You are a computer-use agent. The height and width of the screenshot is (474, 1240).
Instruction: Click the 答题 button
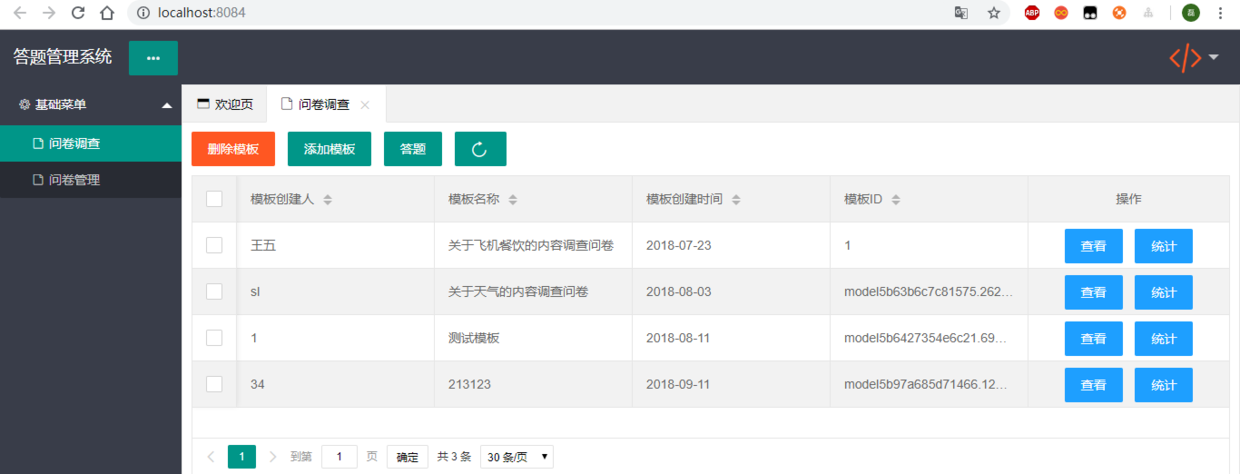point(413,149)
